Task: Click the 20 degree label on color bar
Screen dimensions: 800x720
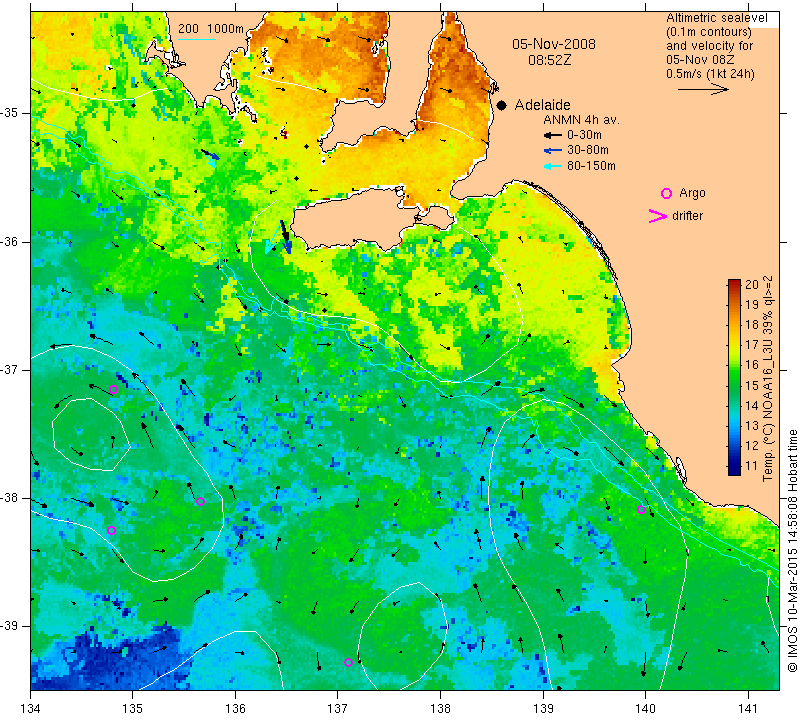Action: tap(752, 285)
